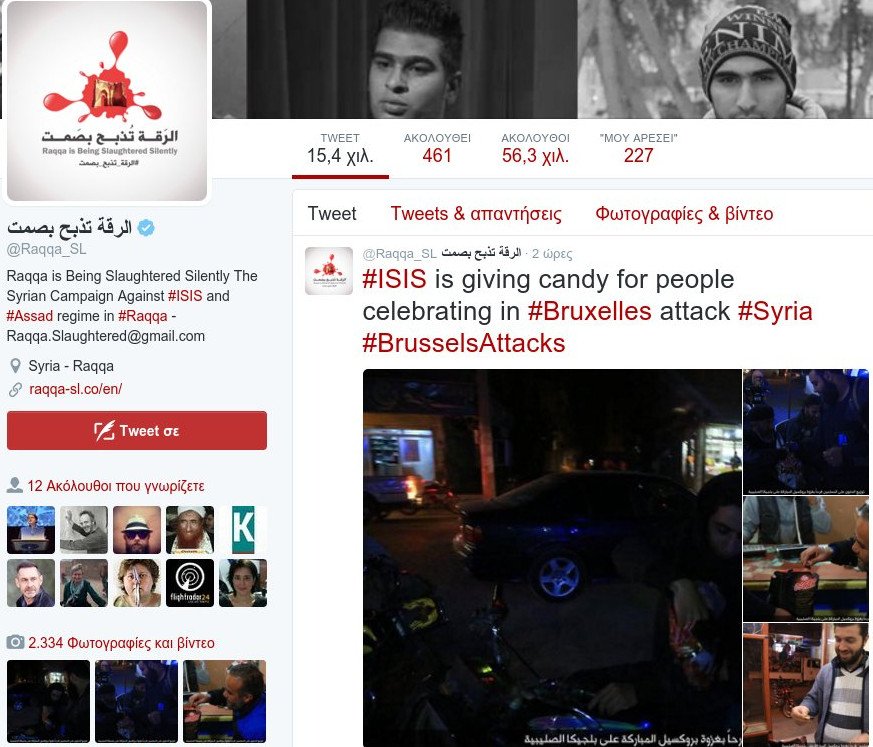
Task: Open the 2.334 Φωτογραφίες και βίντεο link
Action: 121,643
